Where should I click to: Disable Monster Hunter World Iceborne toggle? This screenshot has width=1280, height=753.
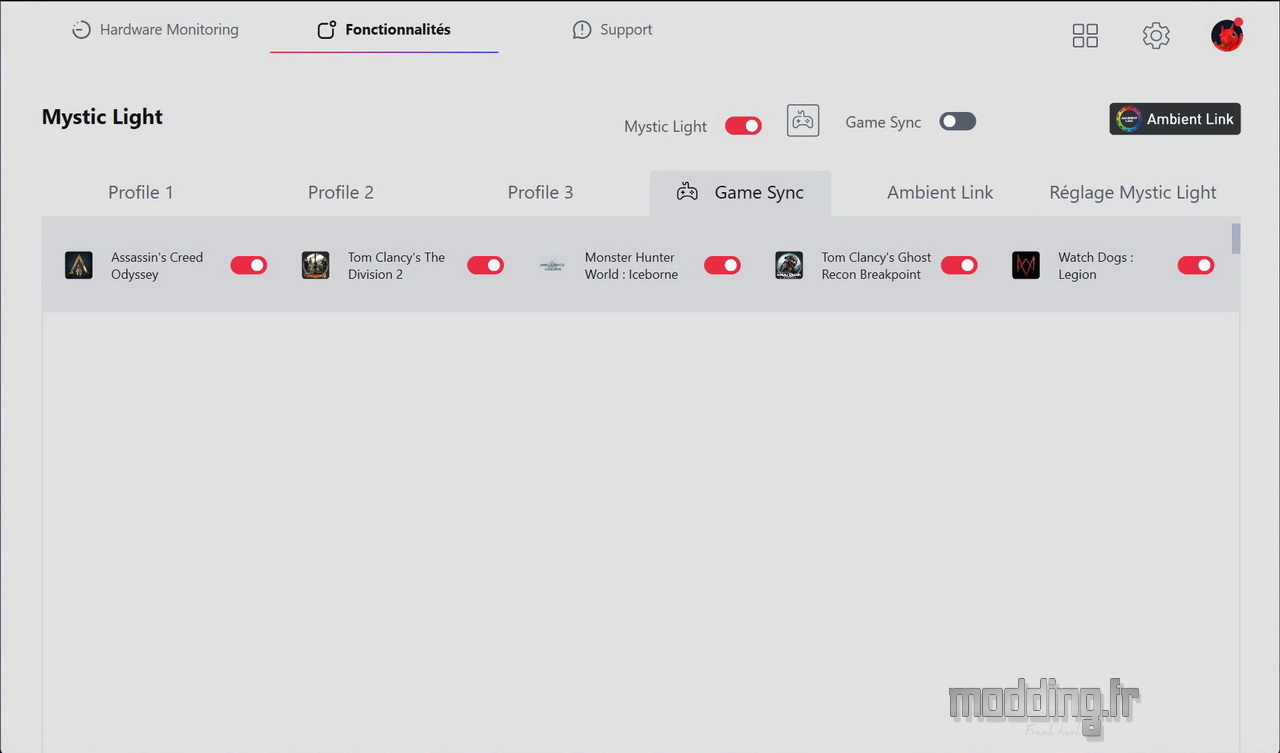point(722,265)
